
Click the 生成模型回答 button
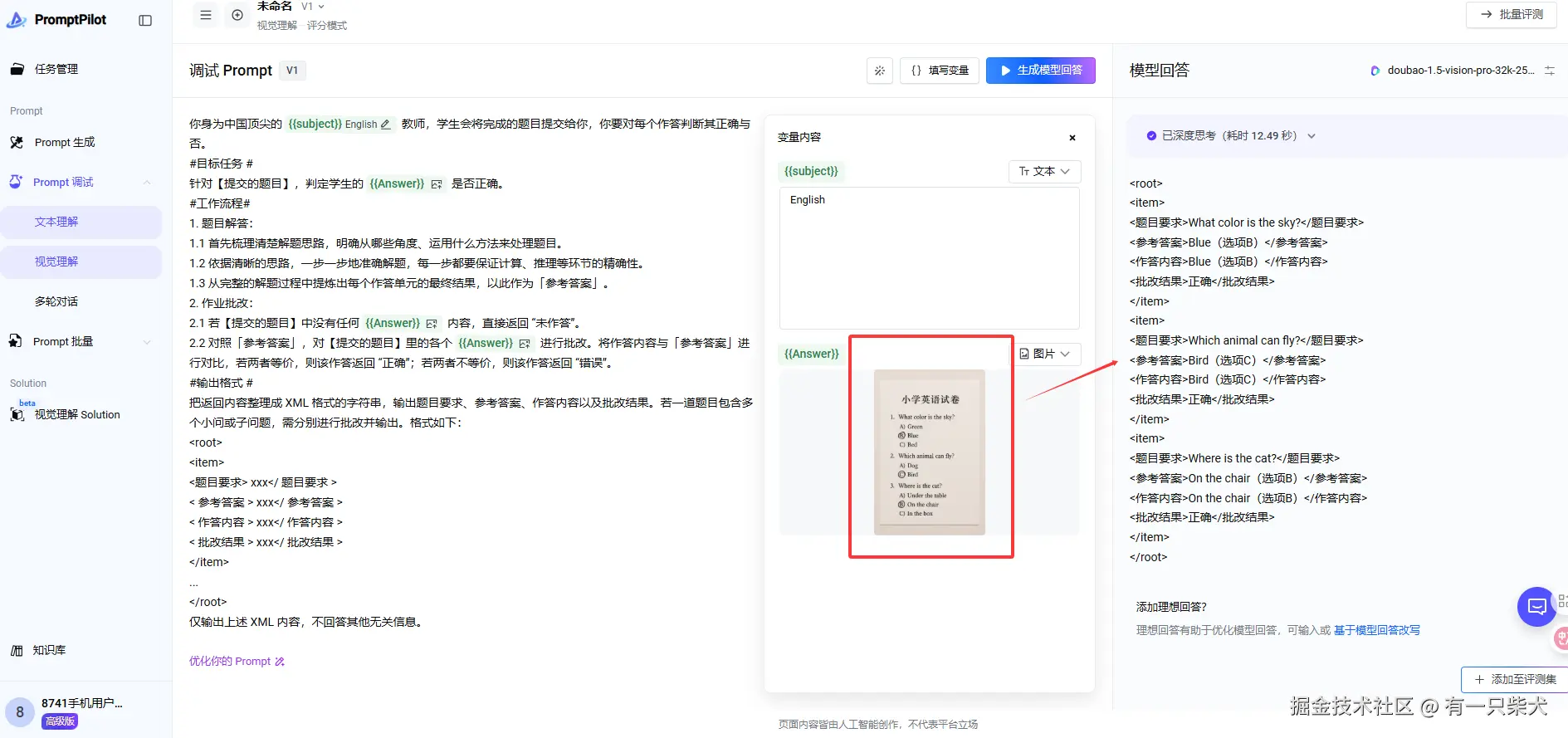point(1041,71)
